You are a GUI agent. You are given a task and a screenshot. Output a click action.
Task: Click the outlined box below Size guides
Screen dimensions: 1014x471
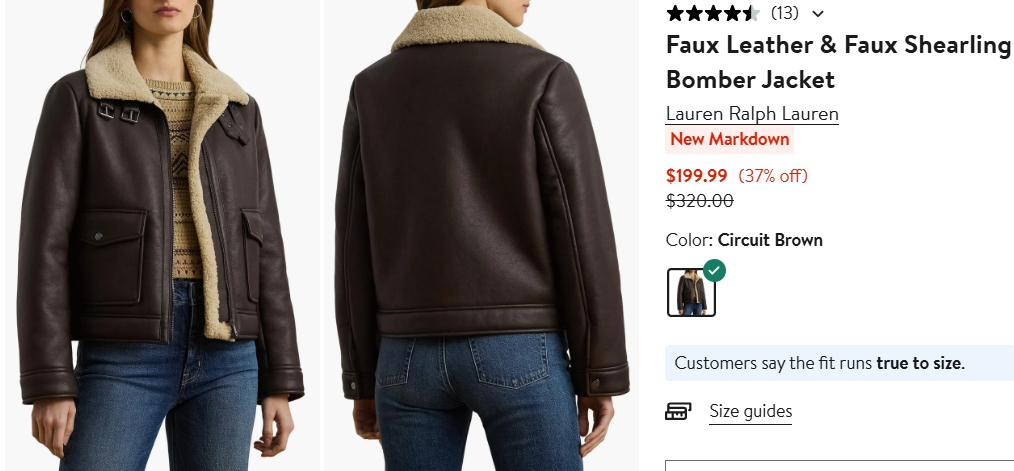click(839, 466)
